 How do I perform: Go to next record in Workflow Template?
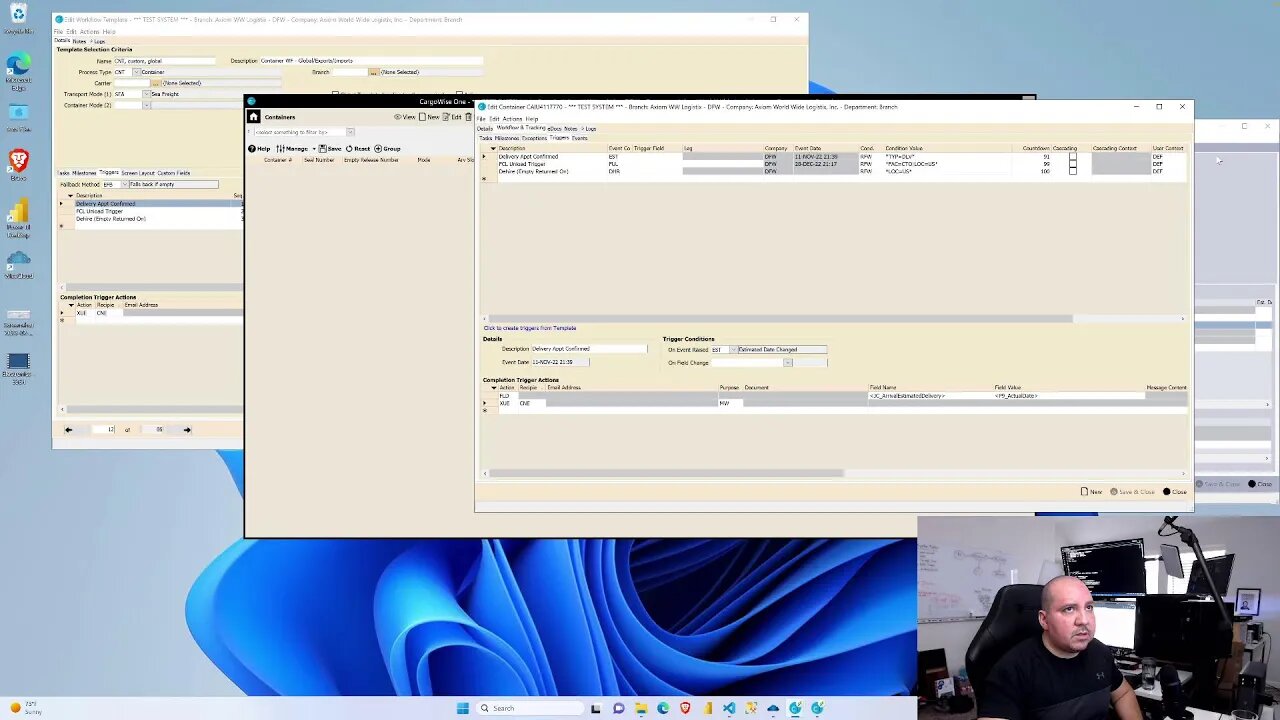[x=187, y=429]
